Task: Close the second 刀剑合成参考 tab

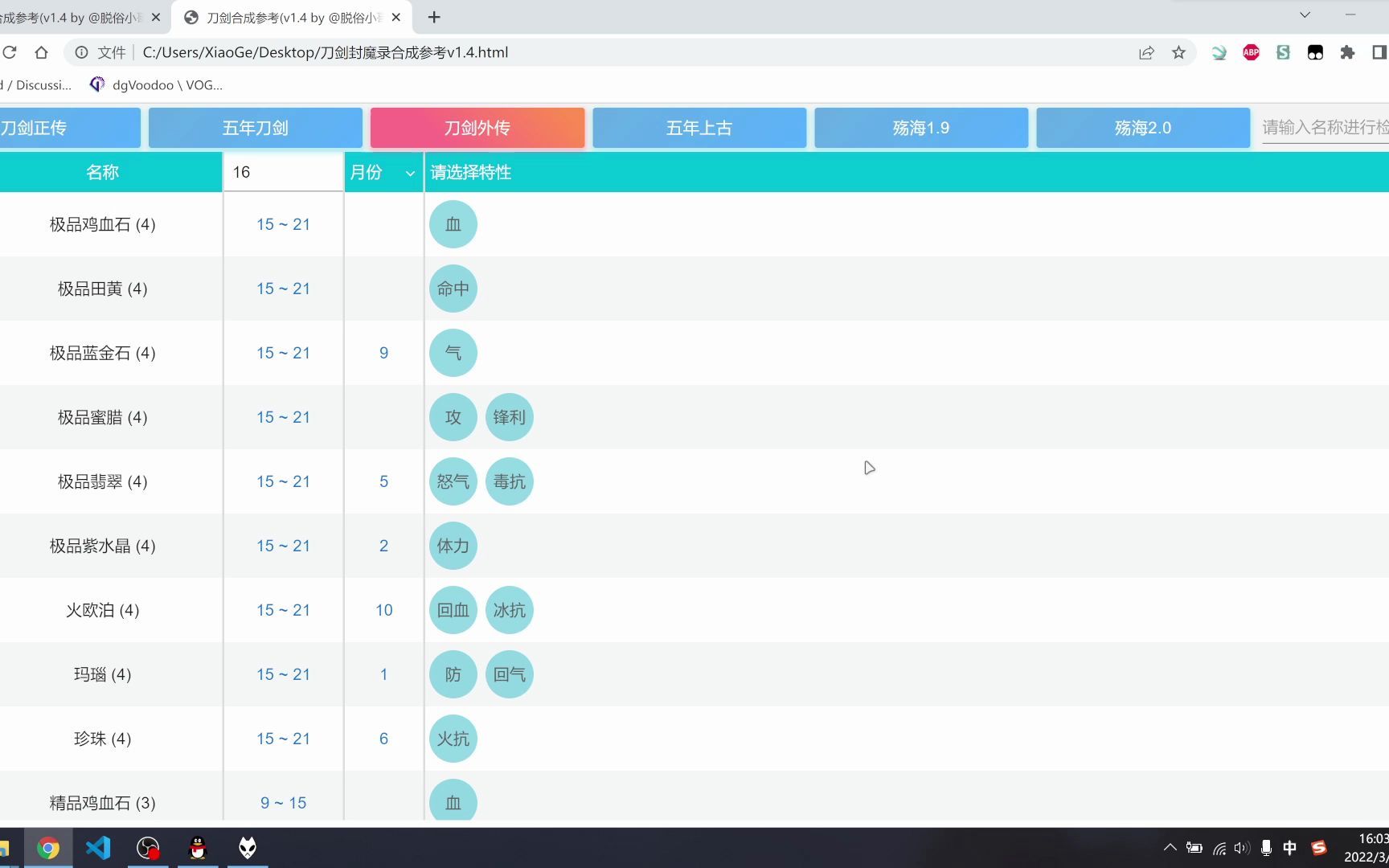Action: pyautogui.click(x=396, y=17)
